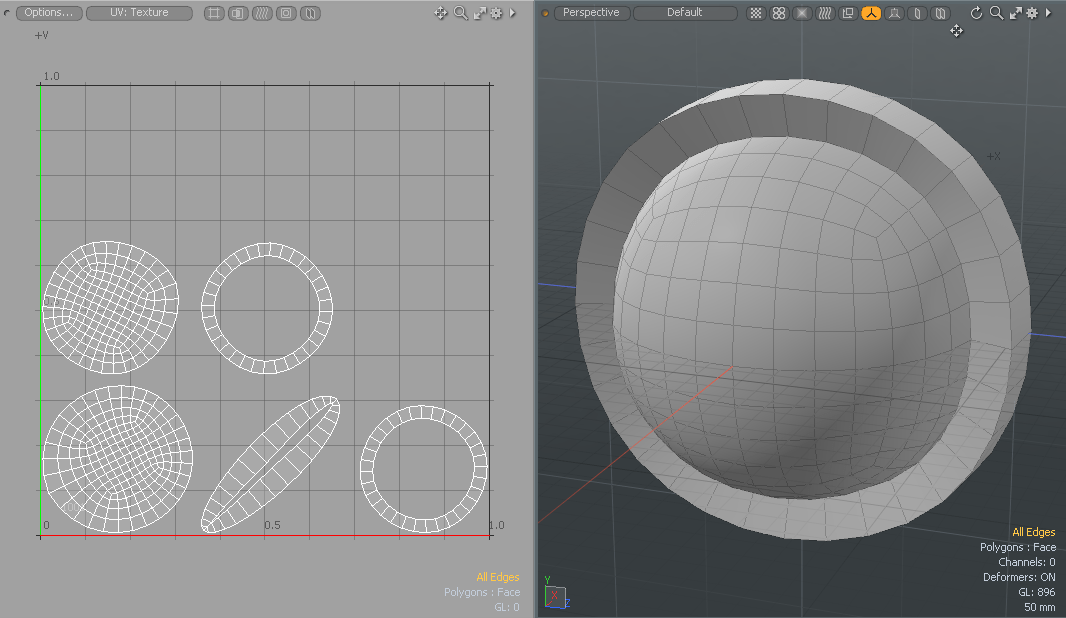The height and width of the screenshot is (618, 1066).
Task: Open the Perspective view type dropdown
Action: [x=590, y=12]
